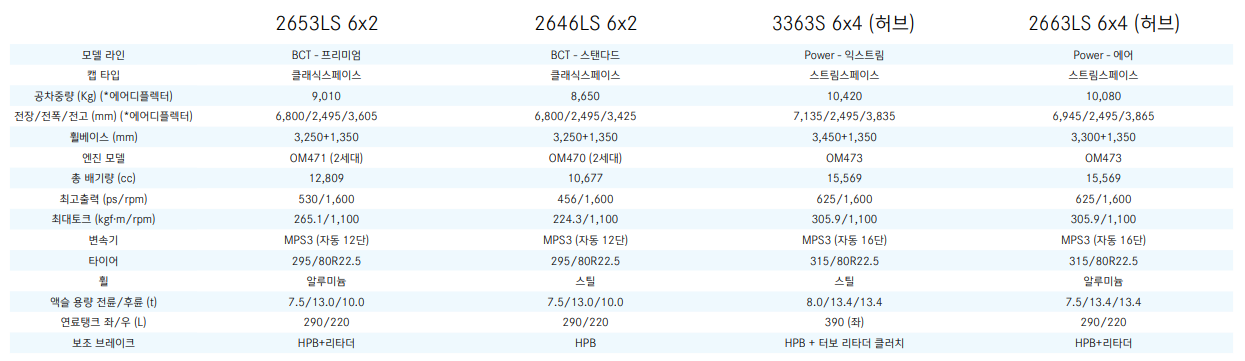Click the 휠베이스 (mm) row label
Screen dimensions: 1245x361
[104, 137]
